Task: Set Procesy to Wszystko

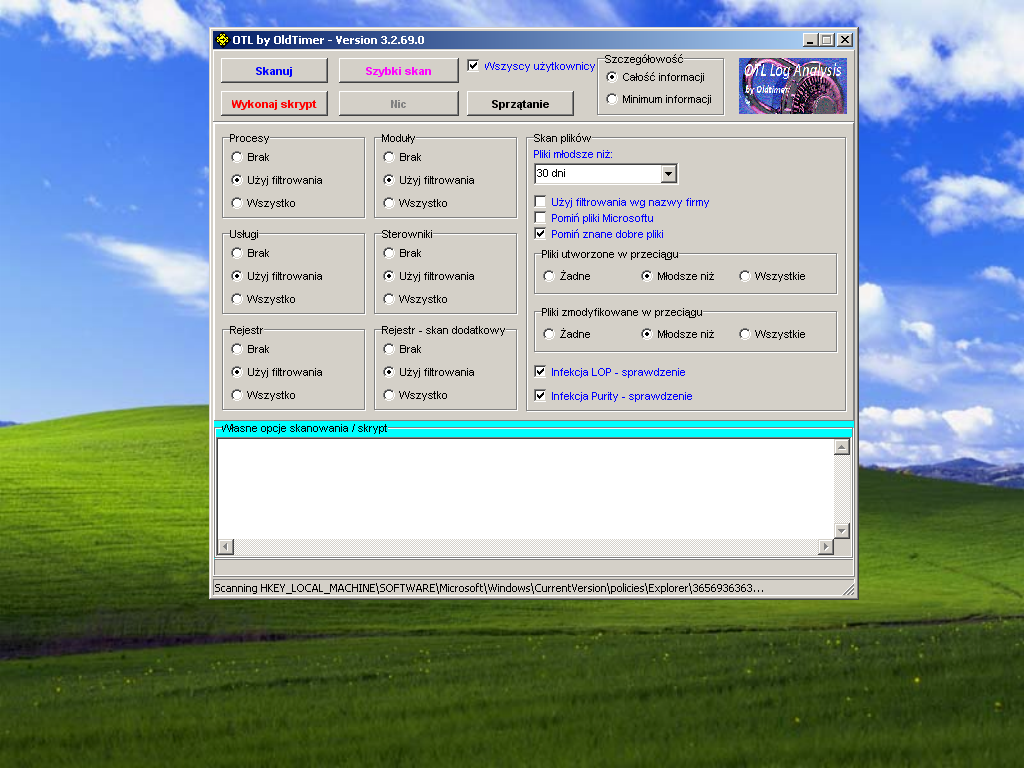Action: (237, 203)
